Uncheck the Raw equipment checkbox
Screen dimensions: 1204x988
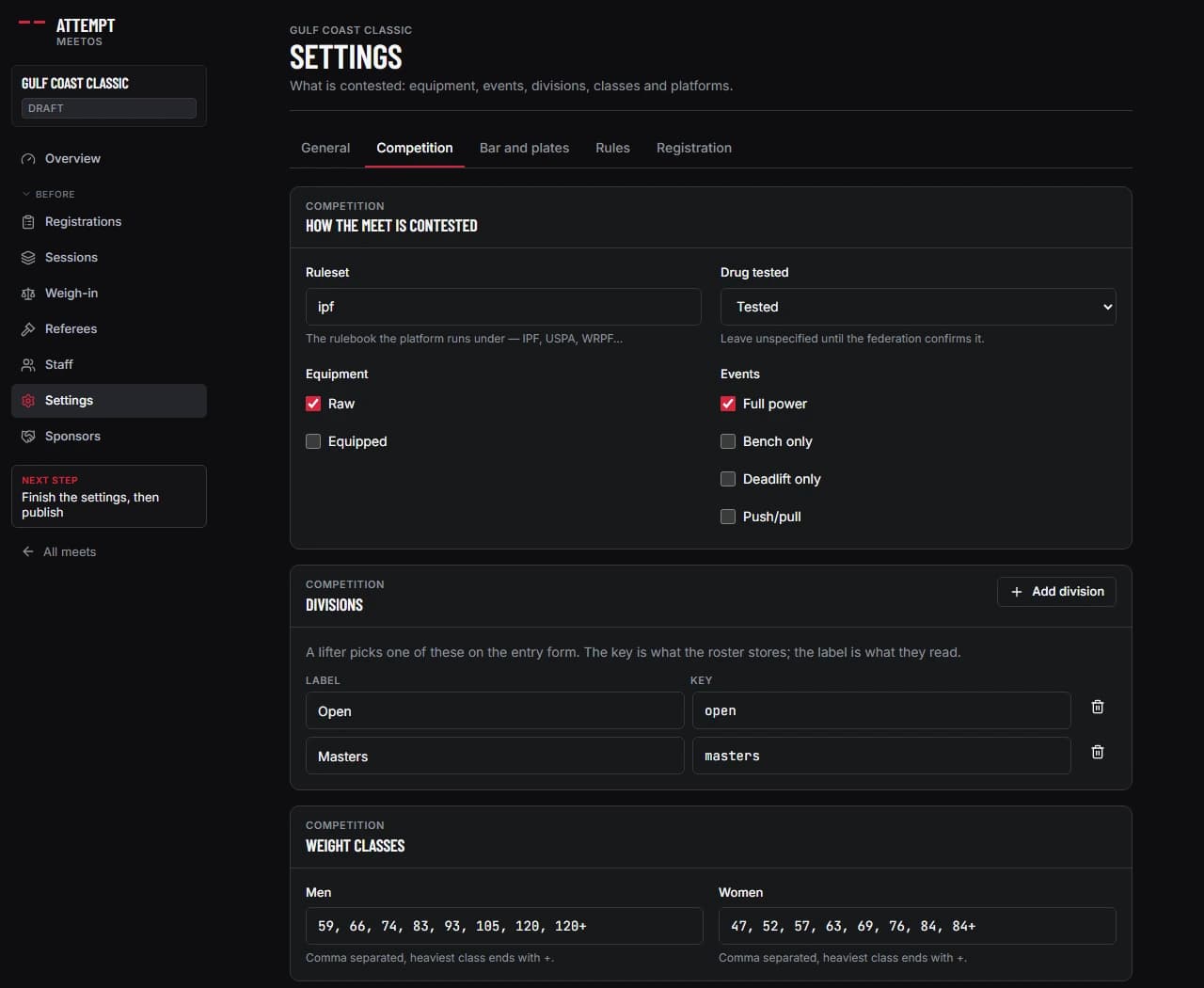click(x=313, y=404)
